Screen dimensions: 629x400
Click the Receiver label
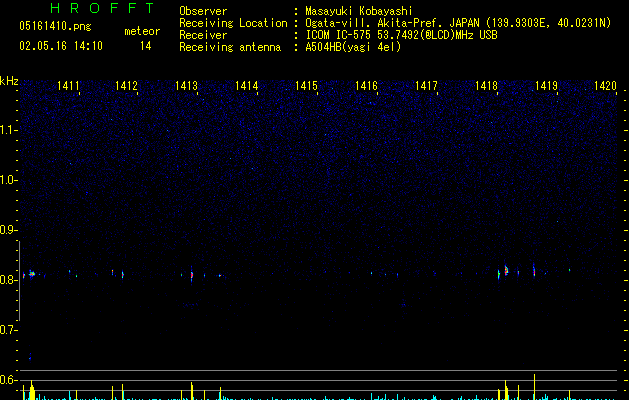203,35
